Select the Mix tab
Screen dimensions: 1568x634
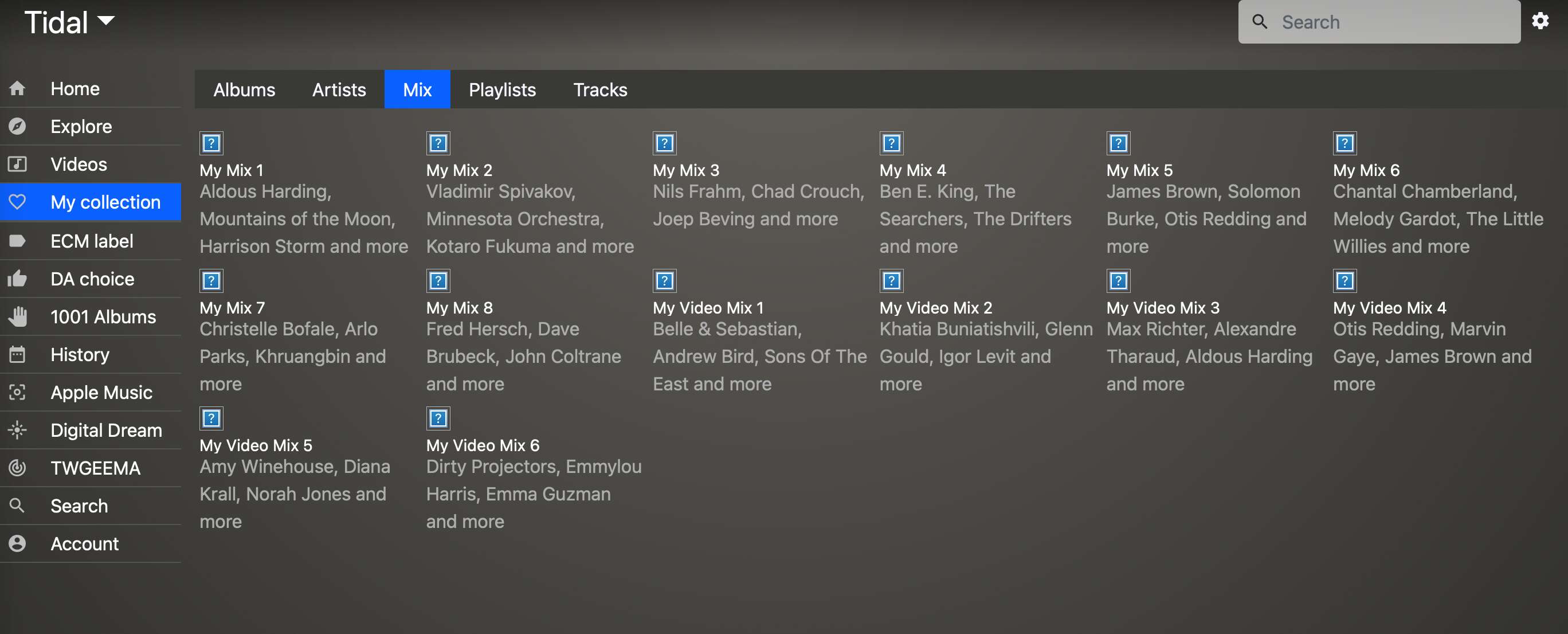417,89
